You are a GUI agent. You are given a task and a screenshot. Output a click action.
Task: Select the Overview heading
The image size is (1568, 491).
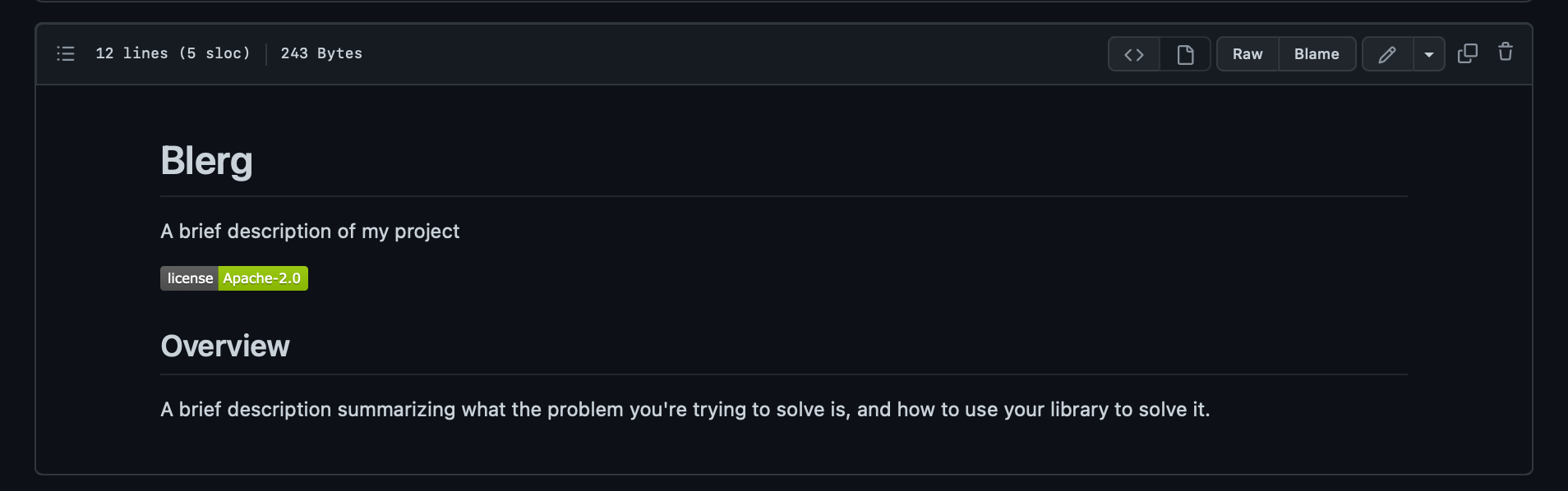(225, 346)
